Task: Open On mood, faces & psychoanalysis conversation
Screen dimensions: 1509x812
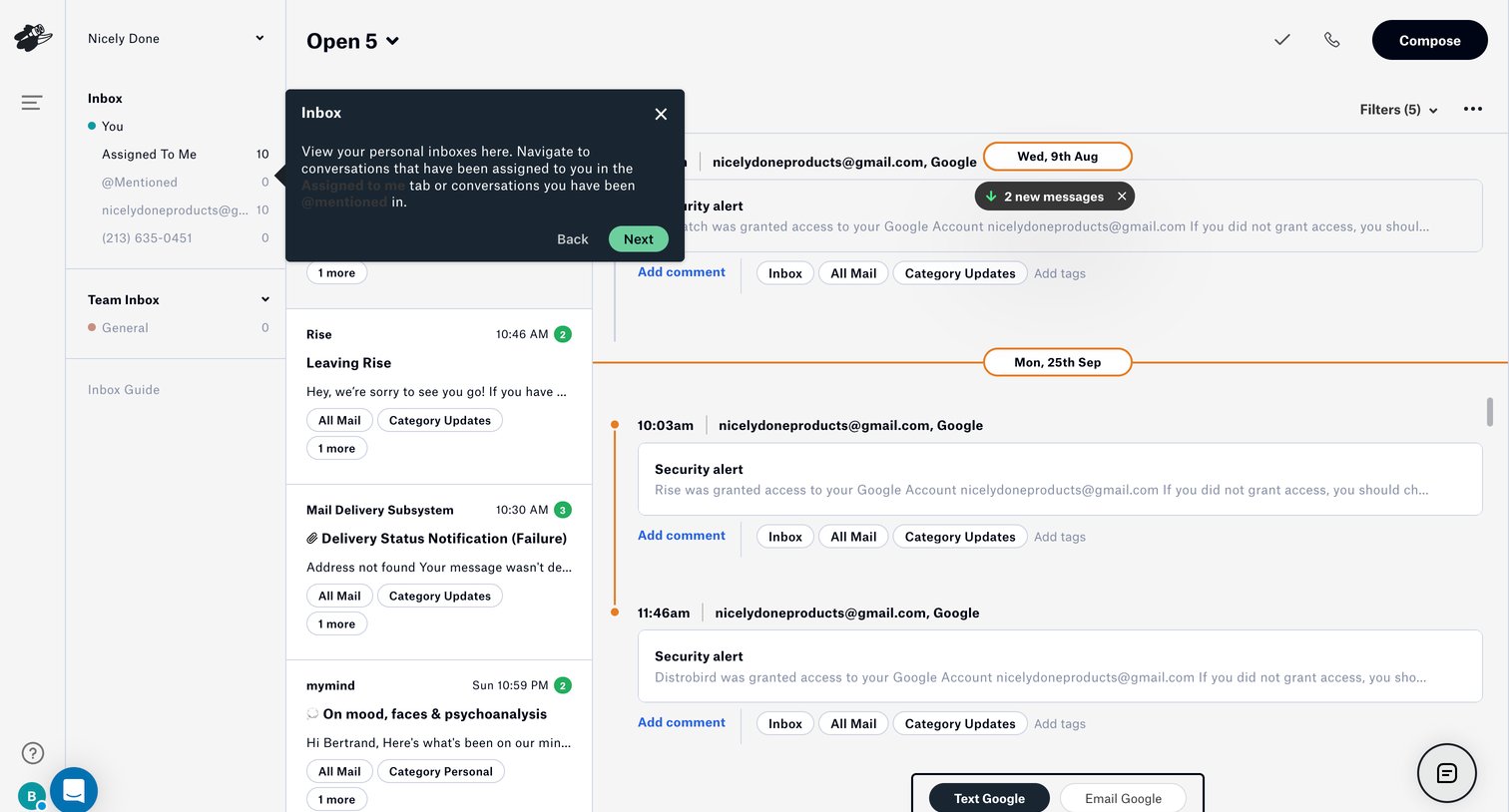Action: pyautogui.click(x=439, y=736)
